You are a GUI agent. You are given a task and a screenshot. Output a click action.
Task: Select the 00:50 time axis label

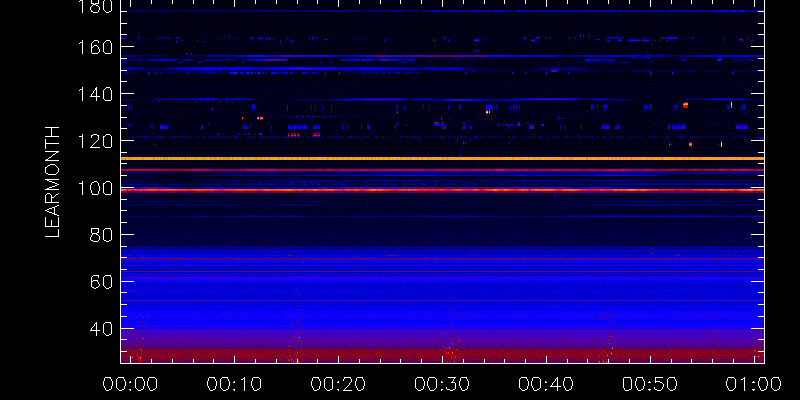(x=651, y=384)
